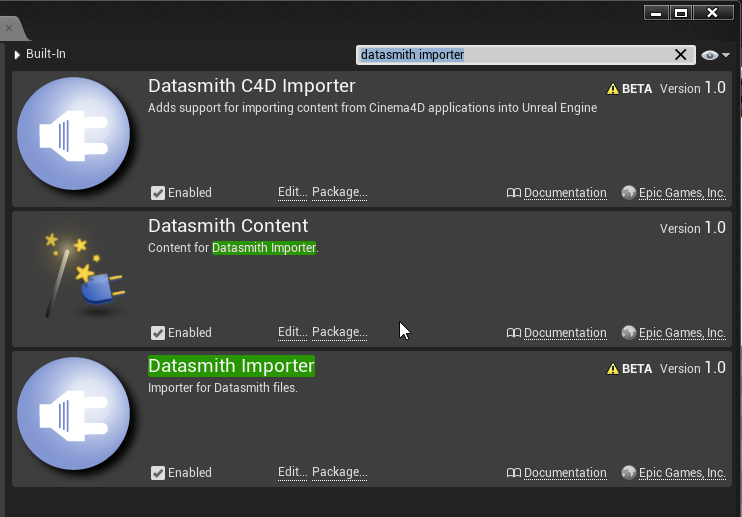
Task: Click the globe icon beside Datasmith Content vendor
Action: [x=628, y=333]
